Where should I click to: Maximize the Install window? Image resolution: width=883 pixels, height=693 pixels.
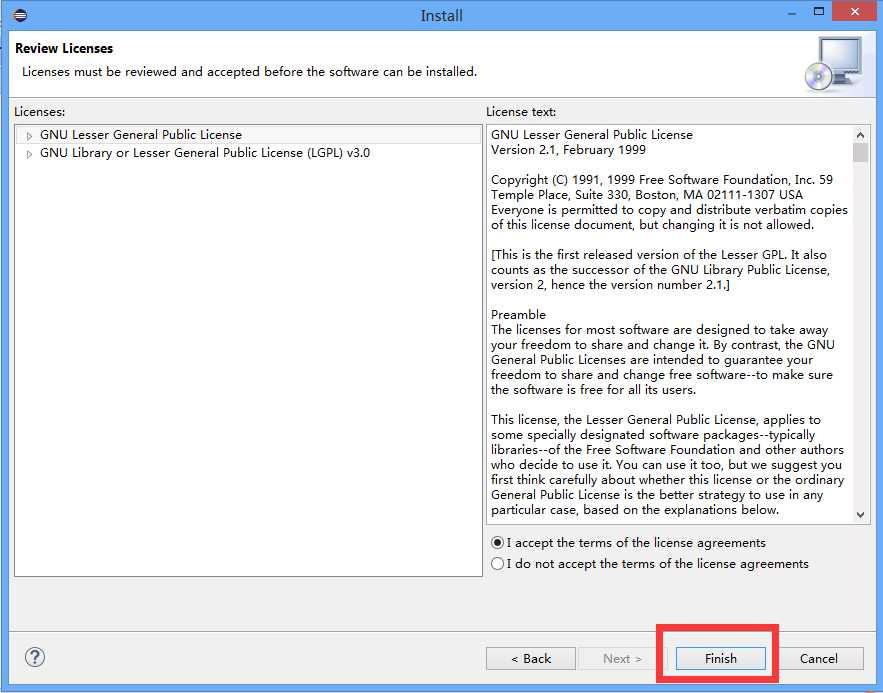(x=819, y=11)
